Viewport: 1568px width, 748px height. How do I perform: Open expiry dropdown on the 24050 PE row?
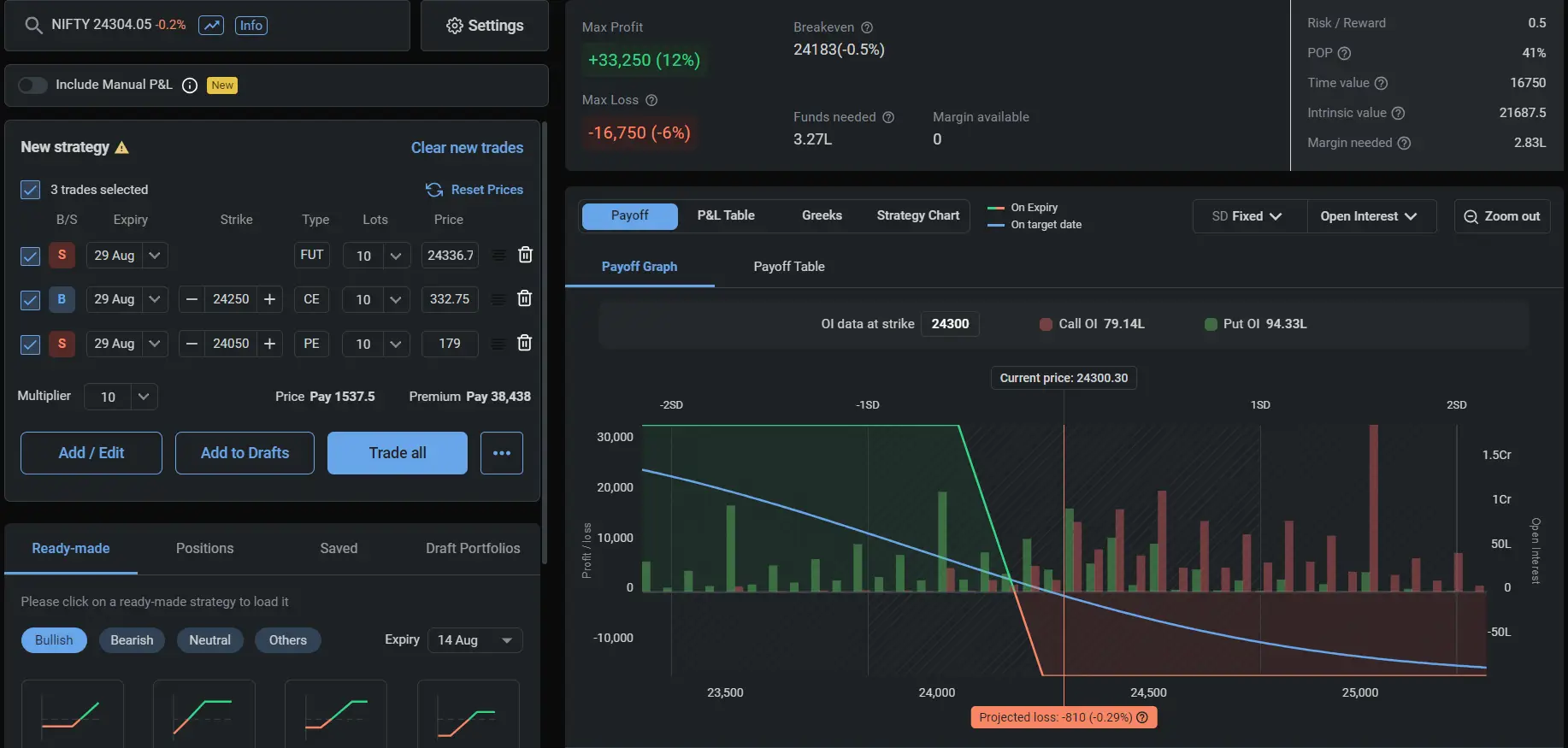point(154,344)
